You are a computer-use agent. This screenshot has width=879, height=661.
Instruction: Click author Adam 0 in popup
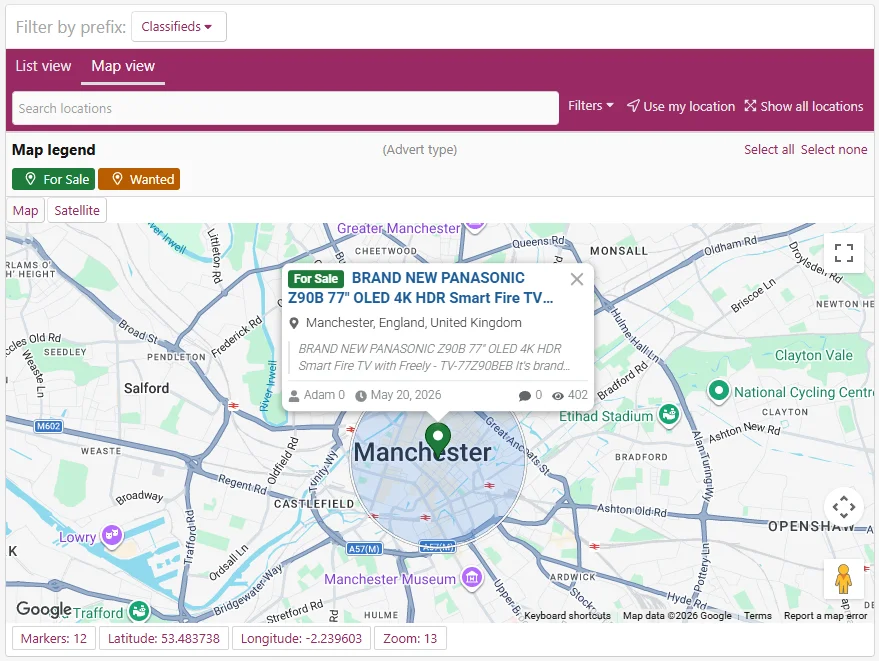pos(324,395)
